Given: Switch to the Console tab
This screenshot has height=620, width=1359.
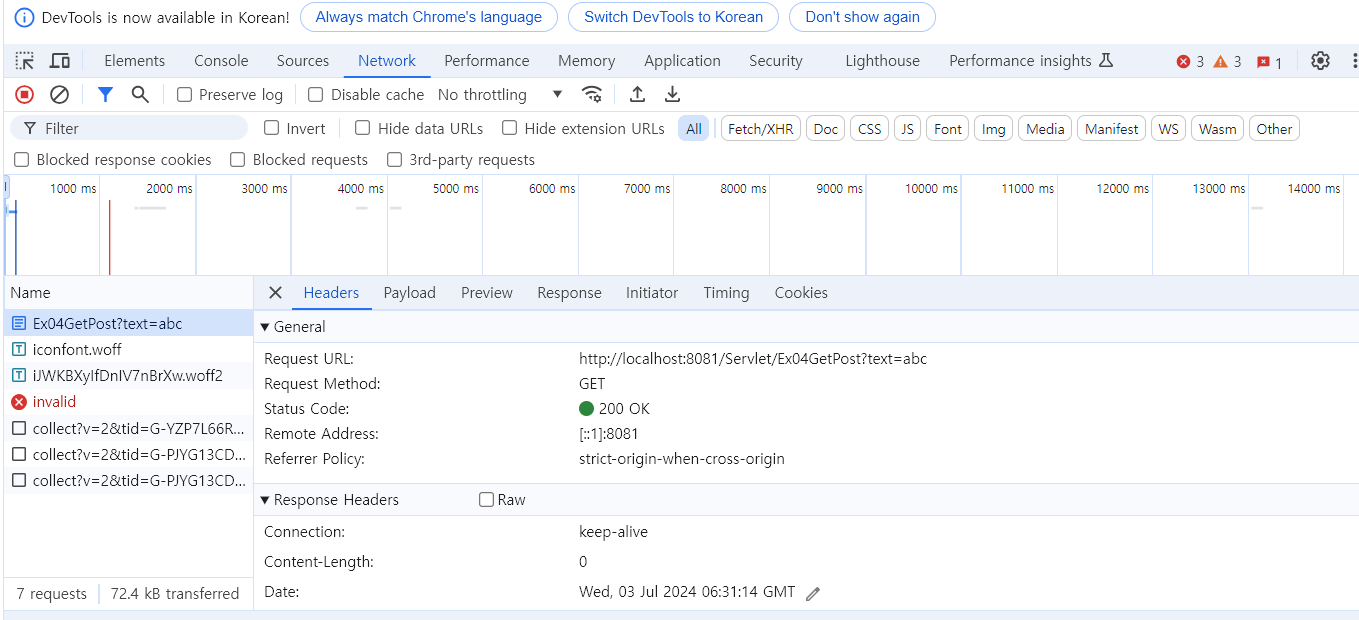Looking at the screenshot, I should point(221,61).
